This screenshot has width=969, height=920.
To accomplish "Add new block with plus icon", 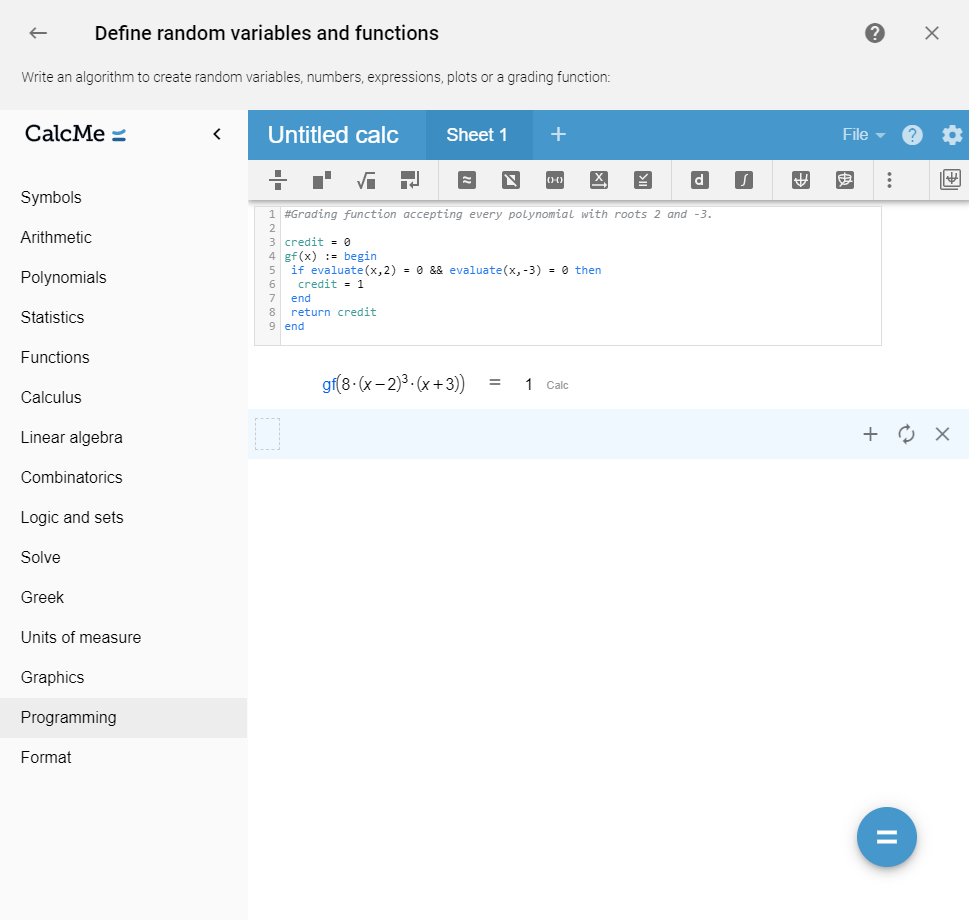I will (870, 434).
